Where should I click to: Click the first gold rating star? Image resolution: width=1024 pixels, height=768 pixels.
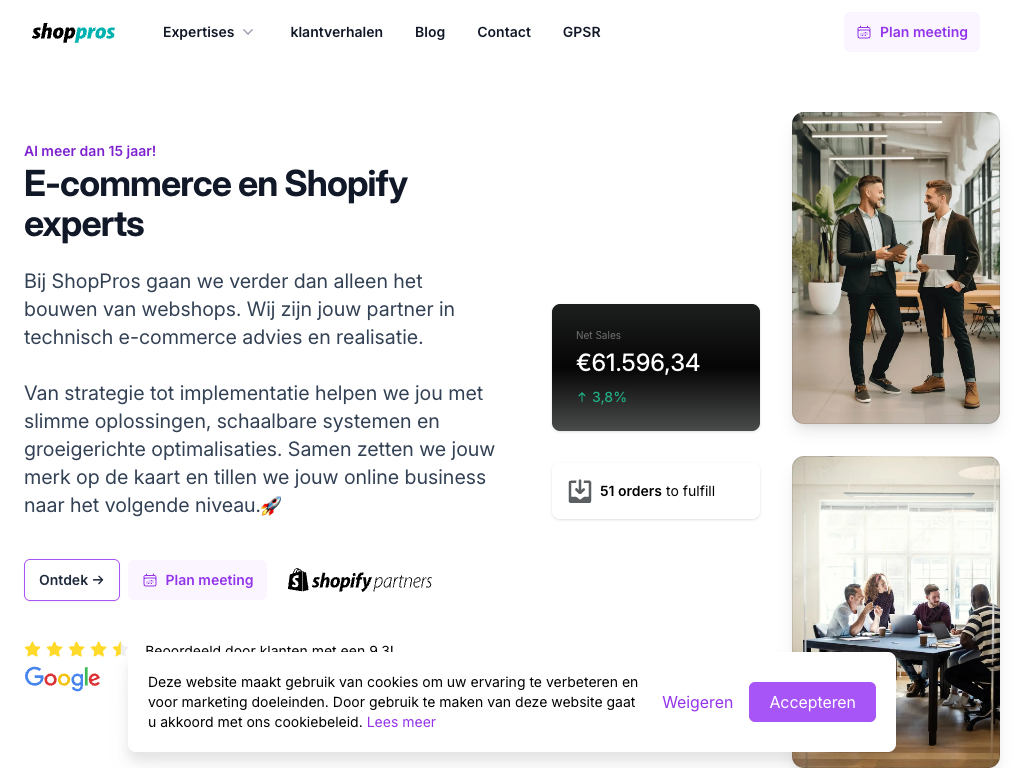33,649
